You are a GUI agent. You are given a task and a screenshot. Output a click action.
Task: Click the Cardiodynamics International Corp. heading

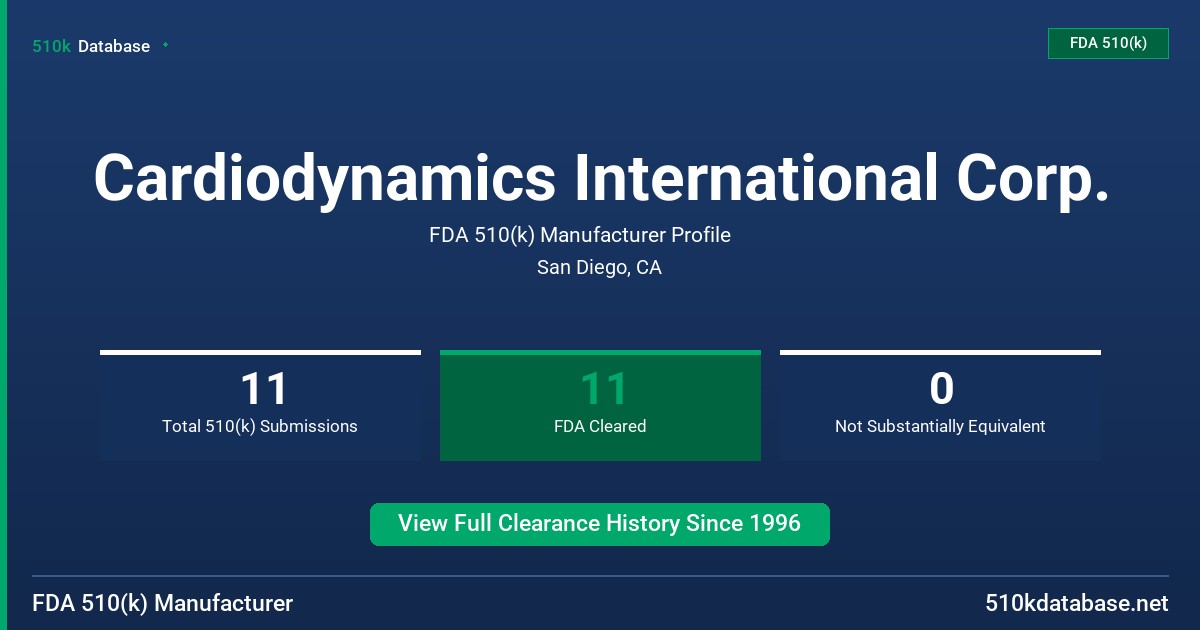click(600, 178)
